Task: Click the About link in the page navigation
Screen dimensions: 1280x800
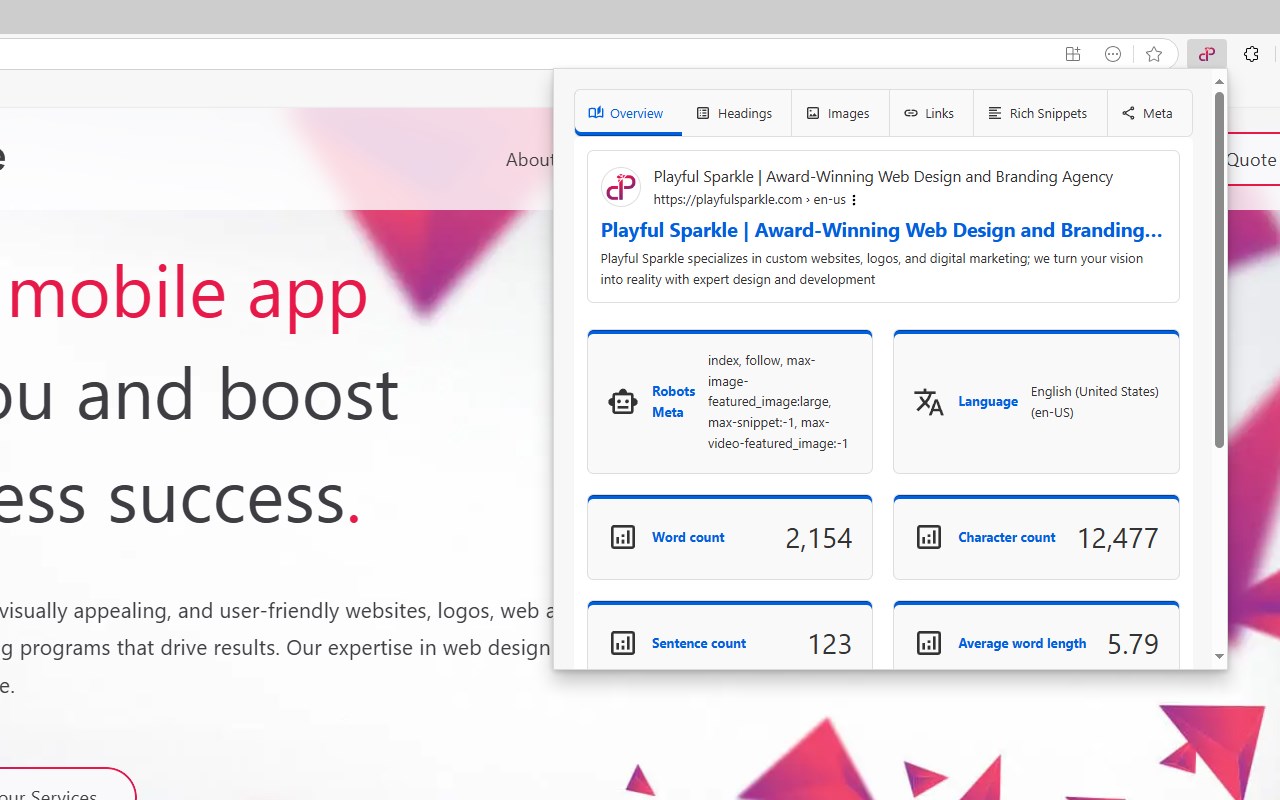Action: point(529,160)
